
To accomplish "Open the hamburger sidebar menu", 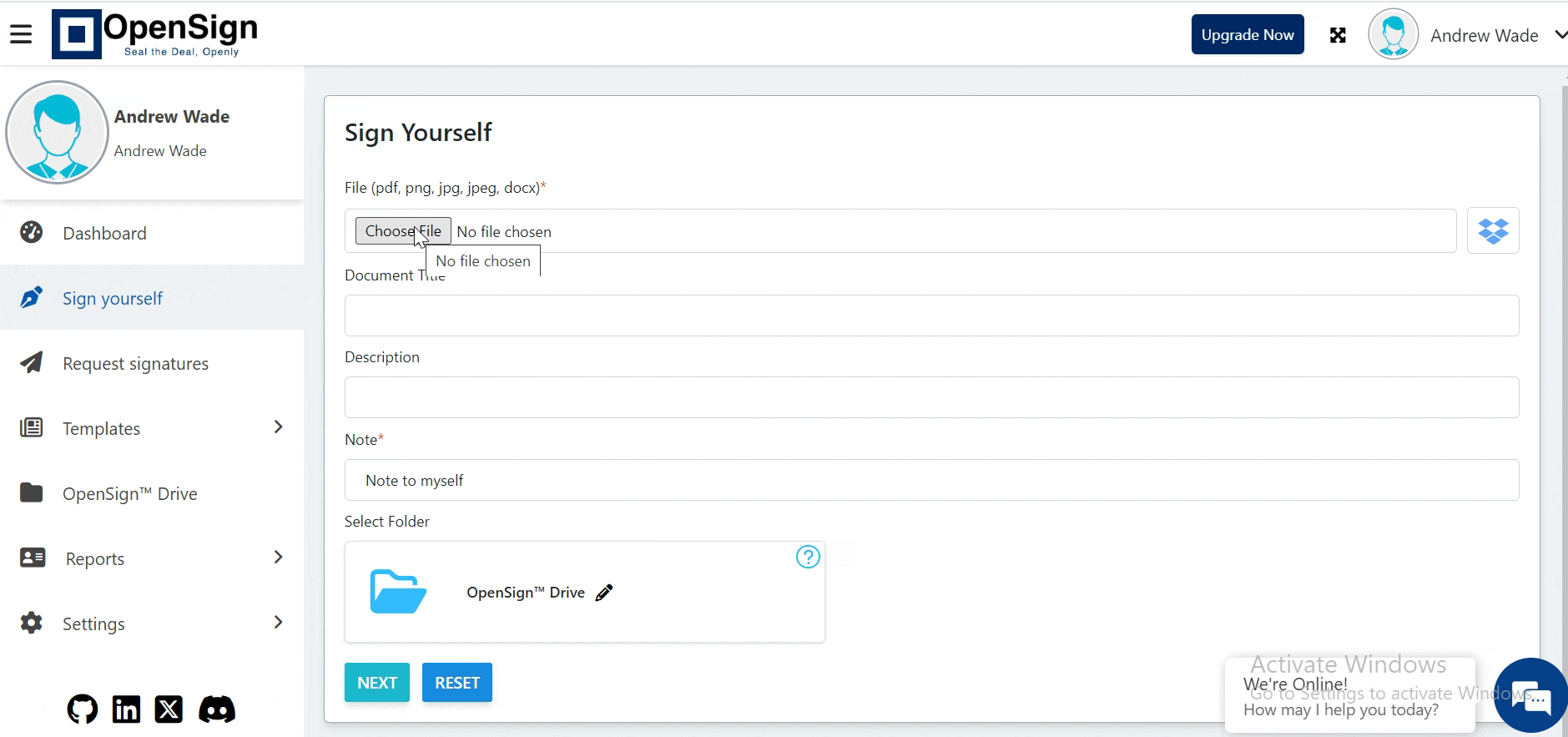I will [21, 34].
